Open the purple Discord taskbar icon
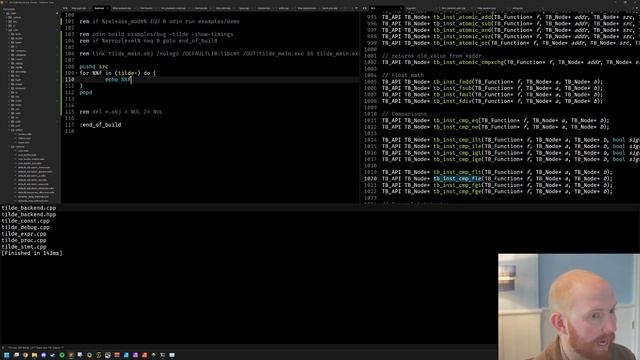The height and width of the screenshot is (360, 640). pyautogui.click(x=44, y=355)
